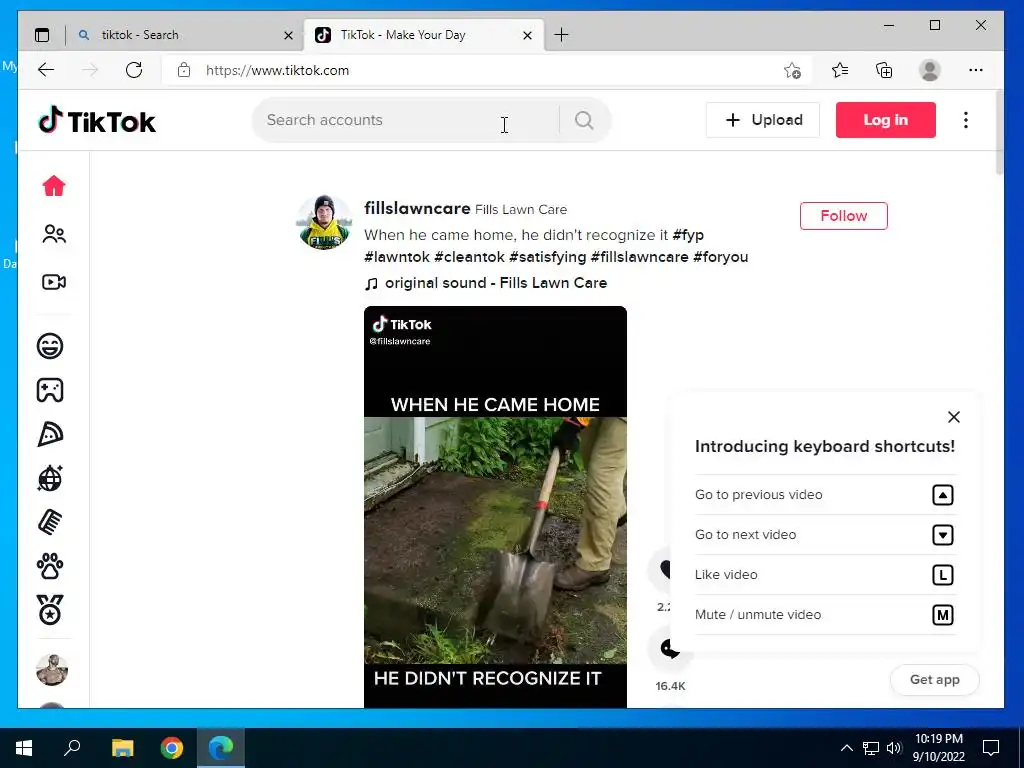The image size is (1024, 768).
Task: Click the address bar URL
Action: tap(278, 70)
